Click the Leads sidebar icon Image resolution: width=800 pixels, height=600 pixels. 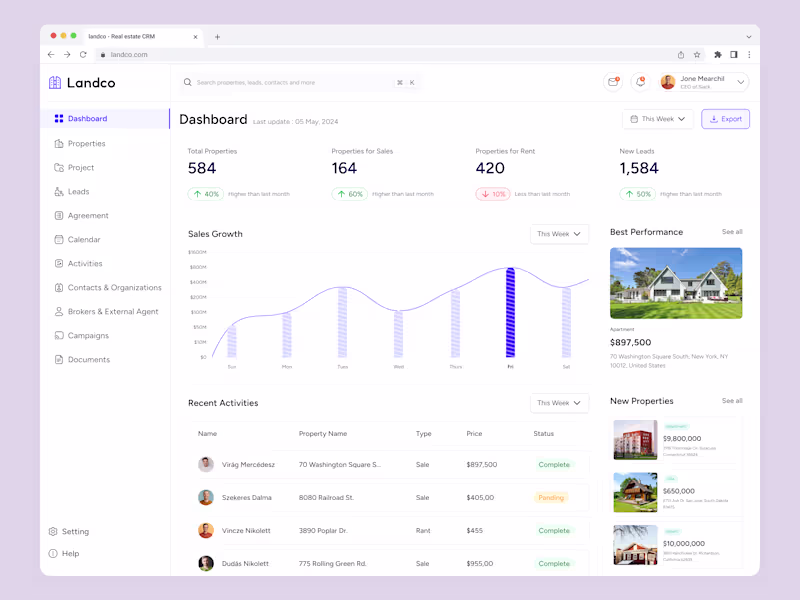click(x=59, y=192)
